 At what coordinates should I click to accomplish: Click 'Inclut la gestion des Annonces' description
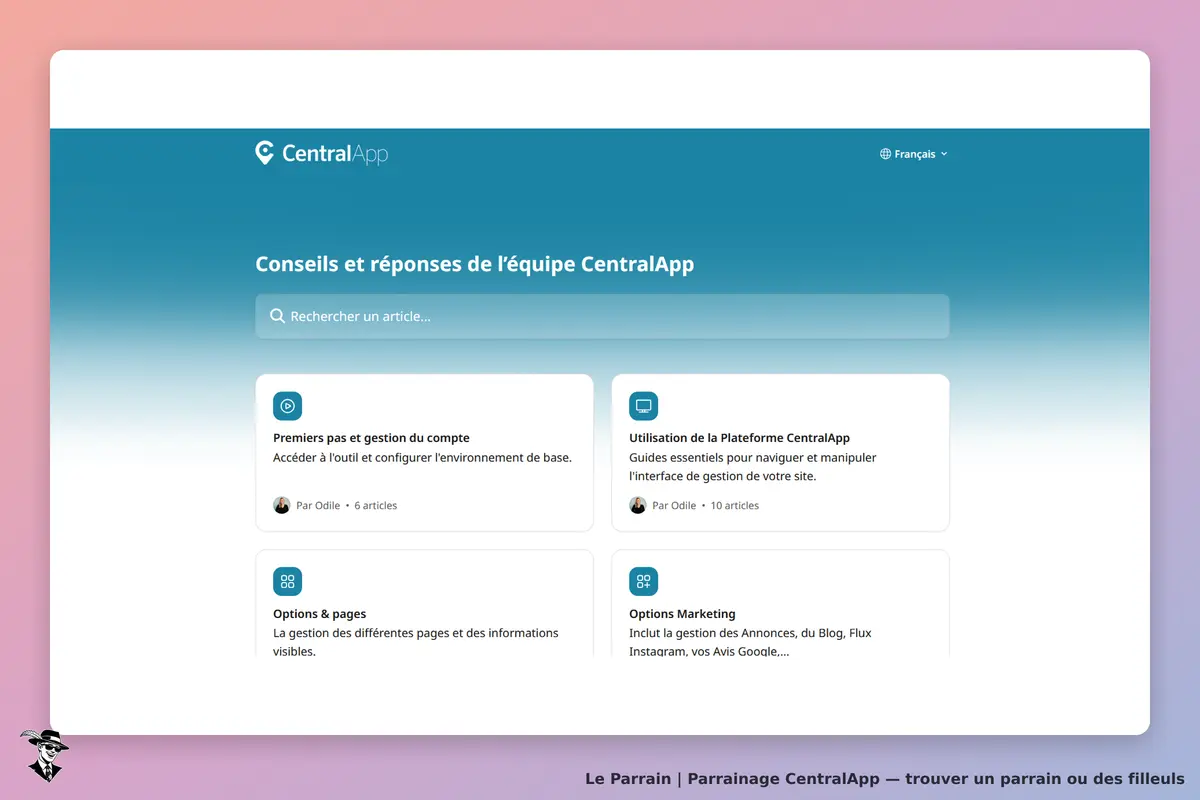point(750,642)
